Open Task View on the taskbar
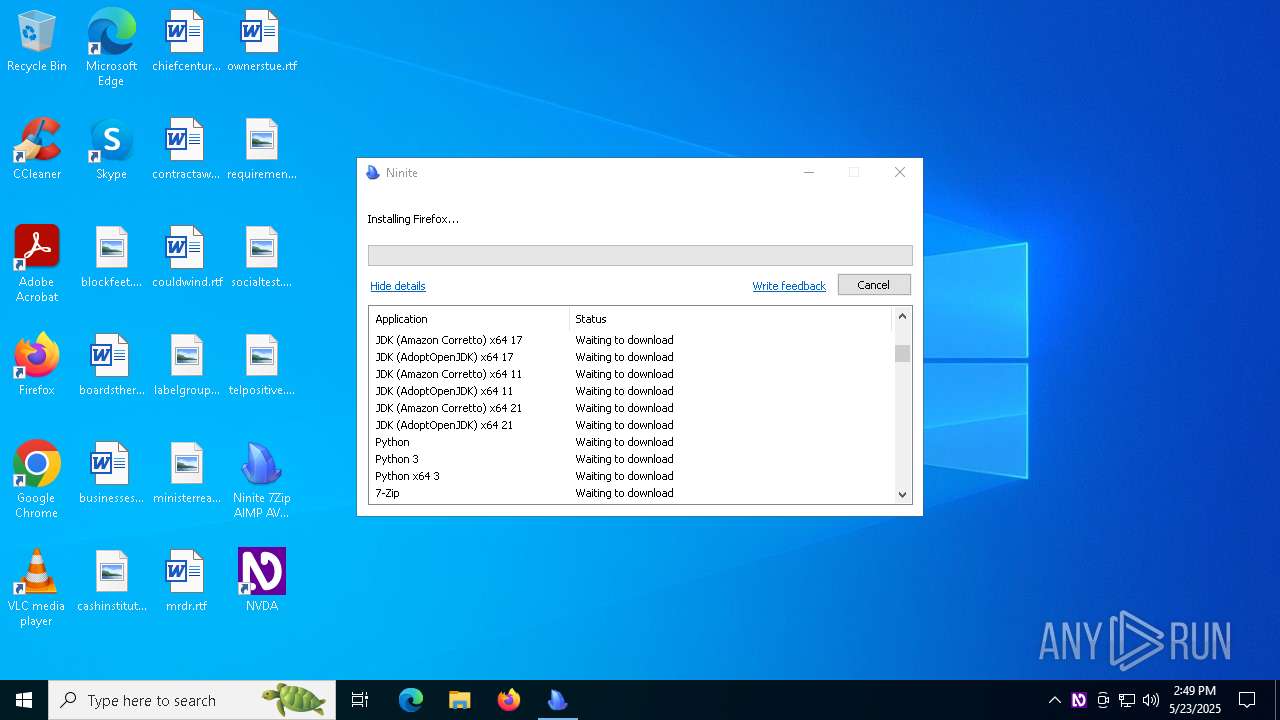Screen dimensions: 1280x720 tap(360, 700)
